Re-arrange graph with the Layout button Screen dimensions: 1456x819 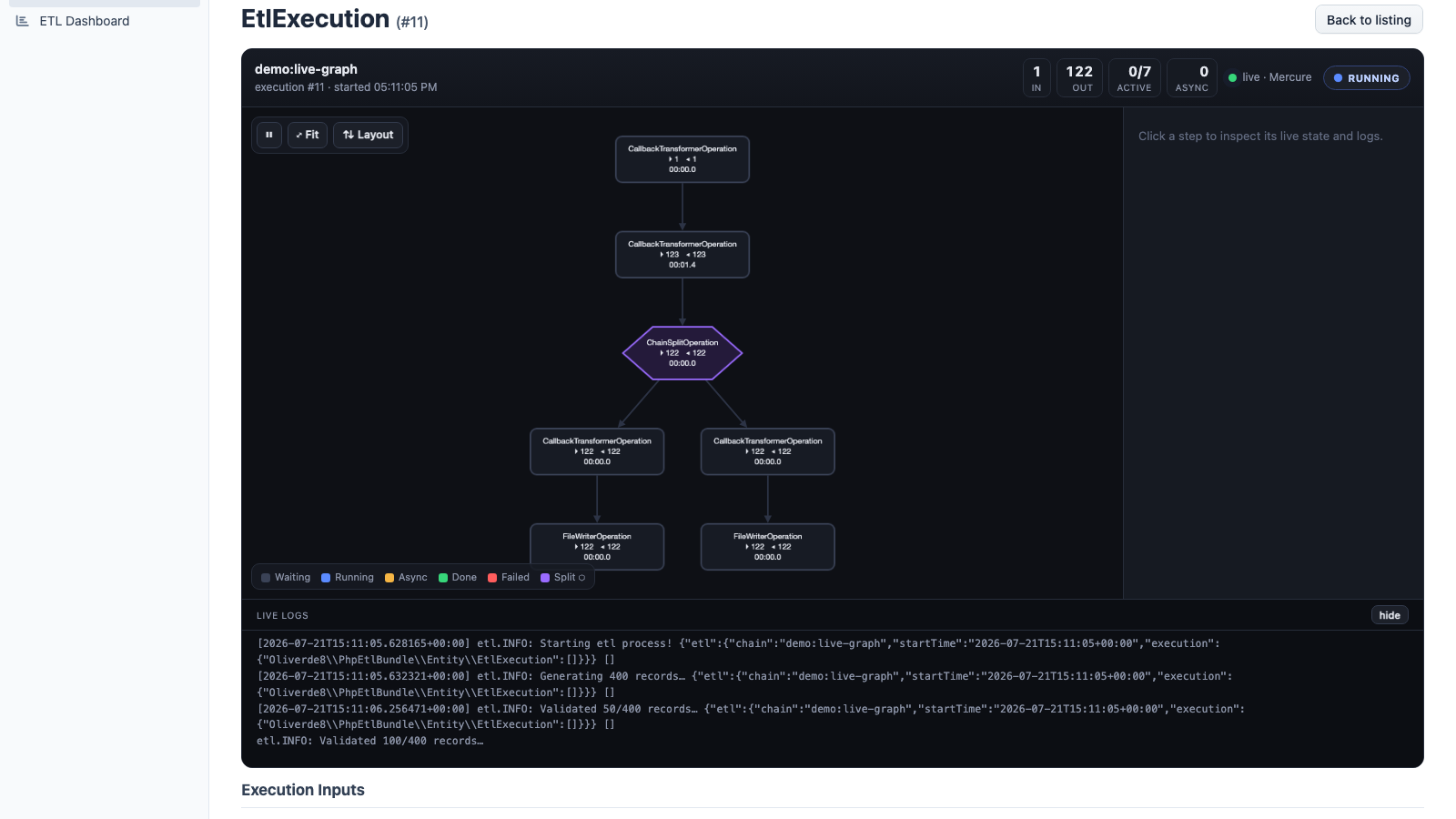pos(368,135)
